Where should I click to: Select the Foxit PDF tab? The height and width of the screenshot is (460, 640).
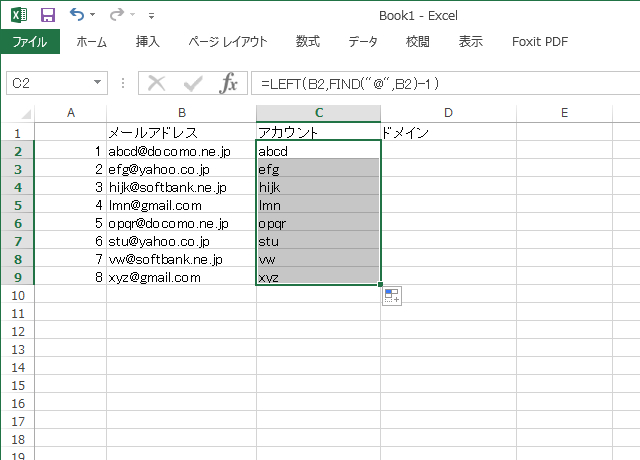[x=541, y=42]
